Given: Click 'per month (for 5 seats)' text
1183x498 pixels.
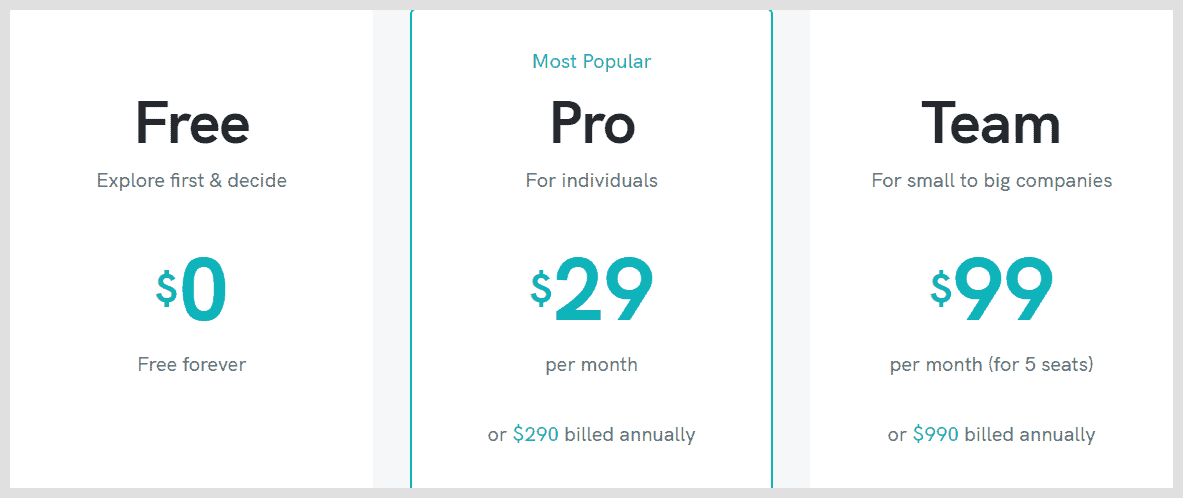Looking at the screenshot, I should pos(991,365).
